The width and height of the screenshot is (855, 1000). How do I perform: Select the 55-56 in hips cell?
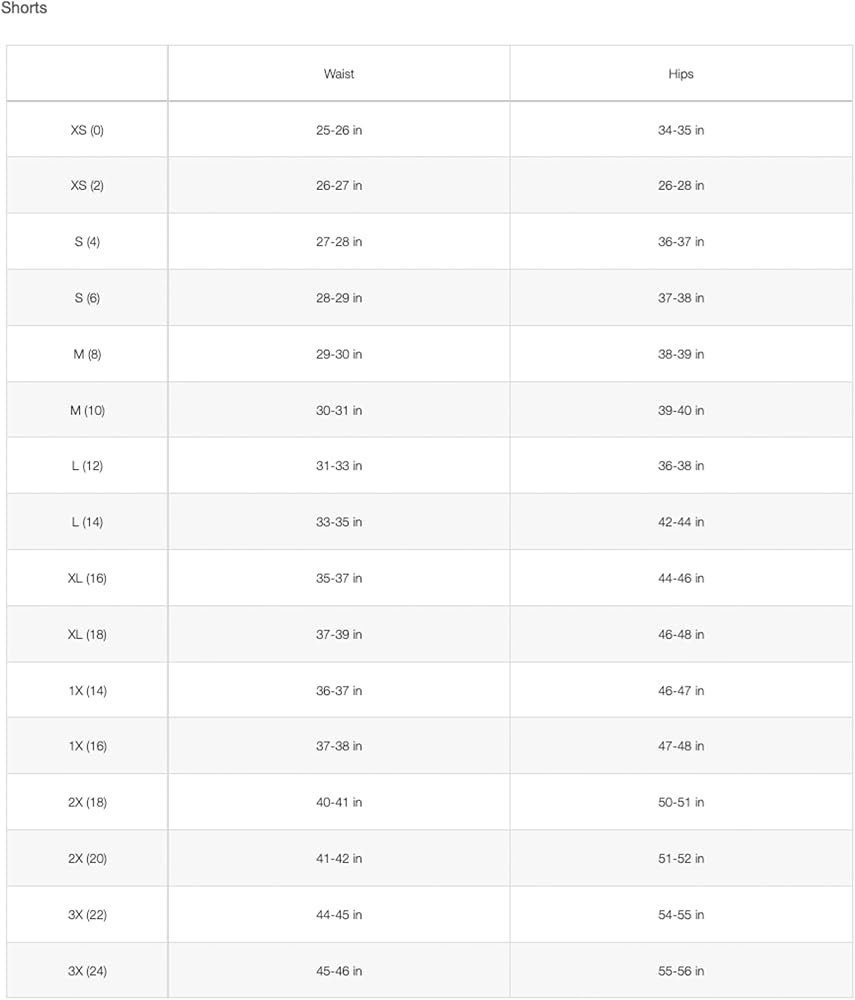point(680,971)
